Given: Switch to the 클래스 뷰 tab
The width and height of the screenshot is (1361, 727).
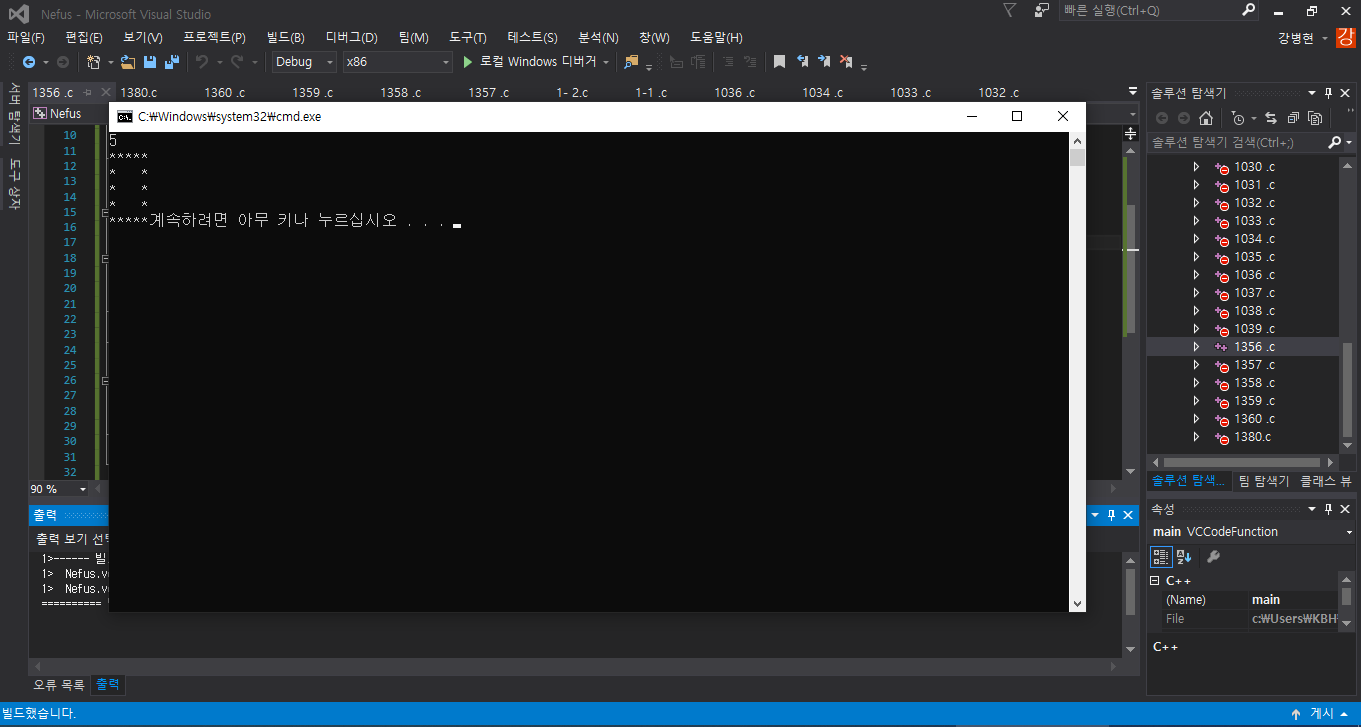Looking at the screenshot, I should point(1325,481).
